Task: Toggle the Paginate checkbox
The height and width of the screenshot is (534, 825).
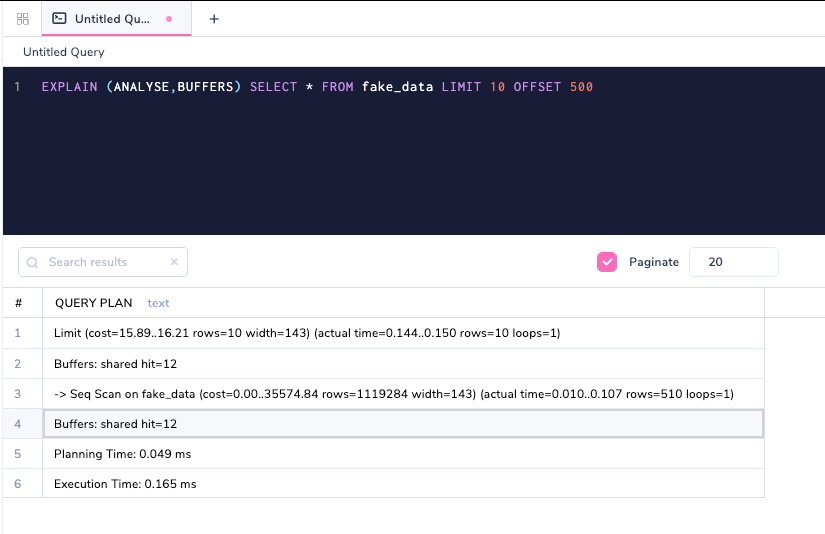Action: [x=607, y=262]
